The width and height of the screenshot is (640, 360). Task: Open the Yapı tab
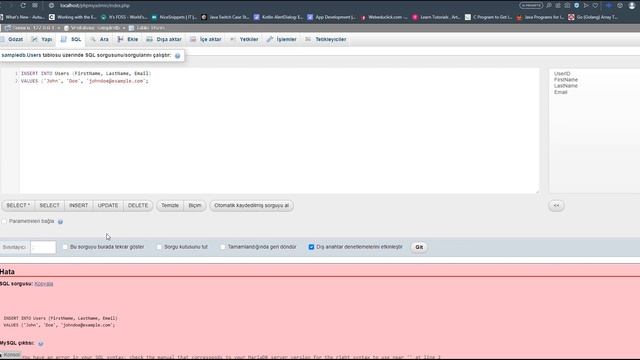(42, 39)
